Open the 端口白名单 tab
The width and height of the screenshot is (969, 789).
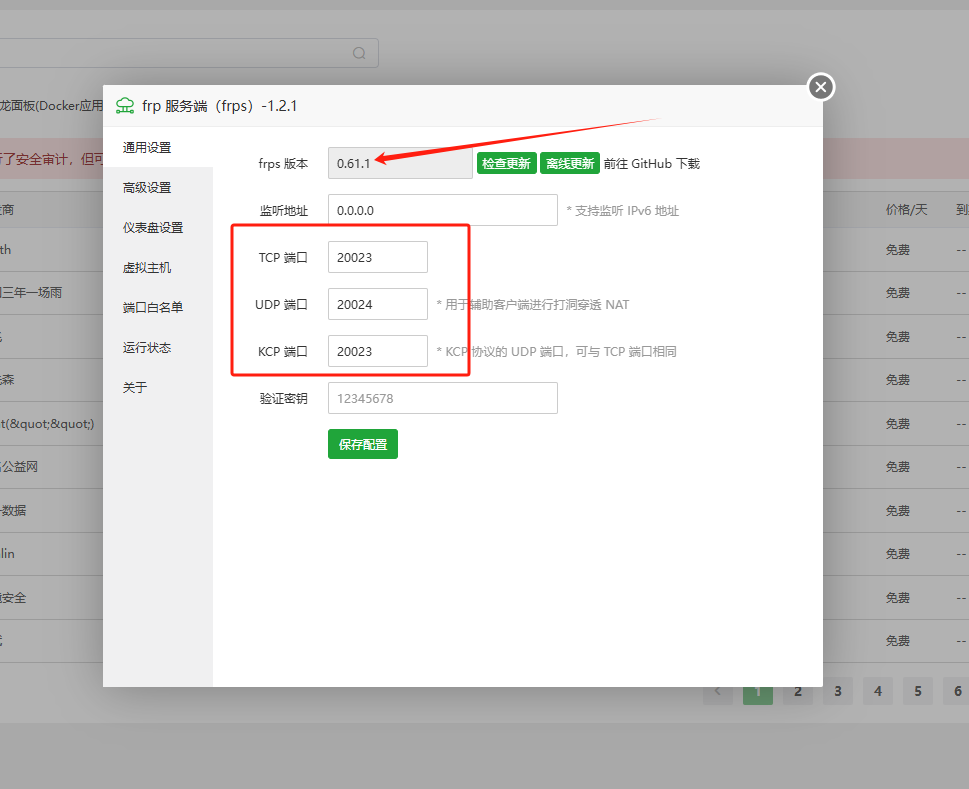point(154,308)
